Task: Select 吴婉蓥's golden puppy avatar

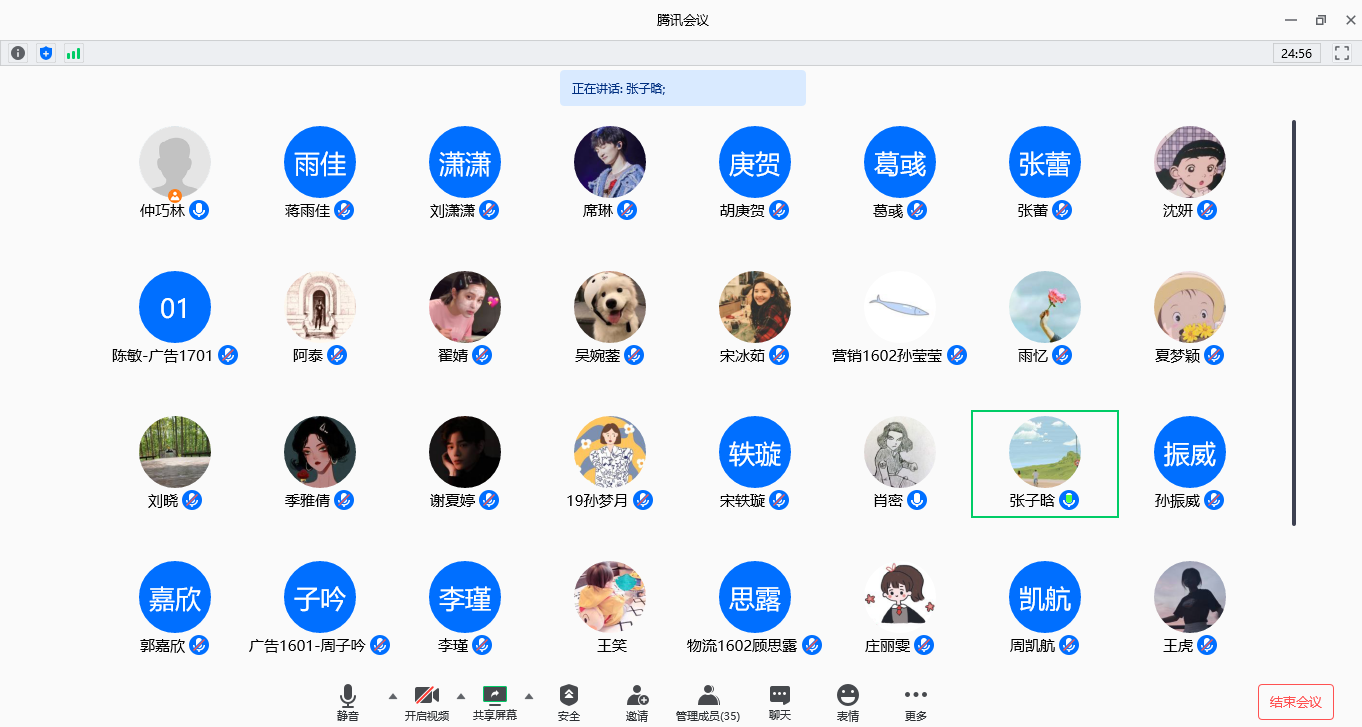Action: [610, 307]
